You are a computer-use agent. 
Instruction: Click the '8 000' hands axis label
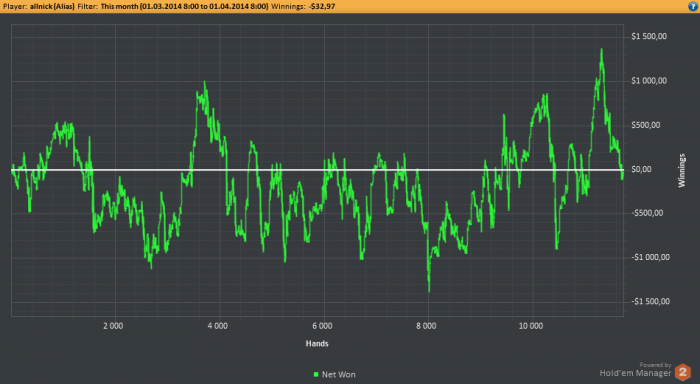click(x=426, y=326)
